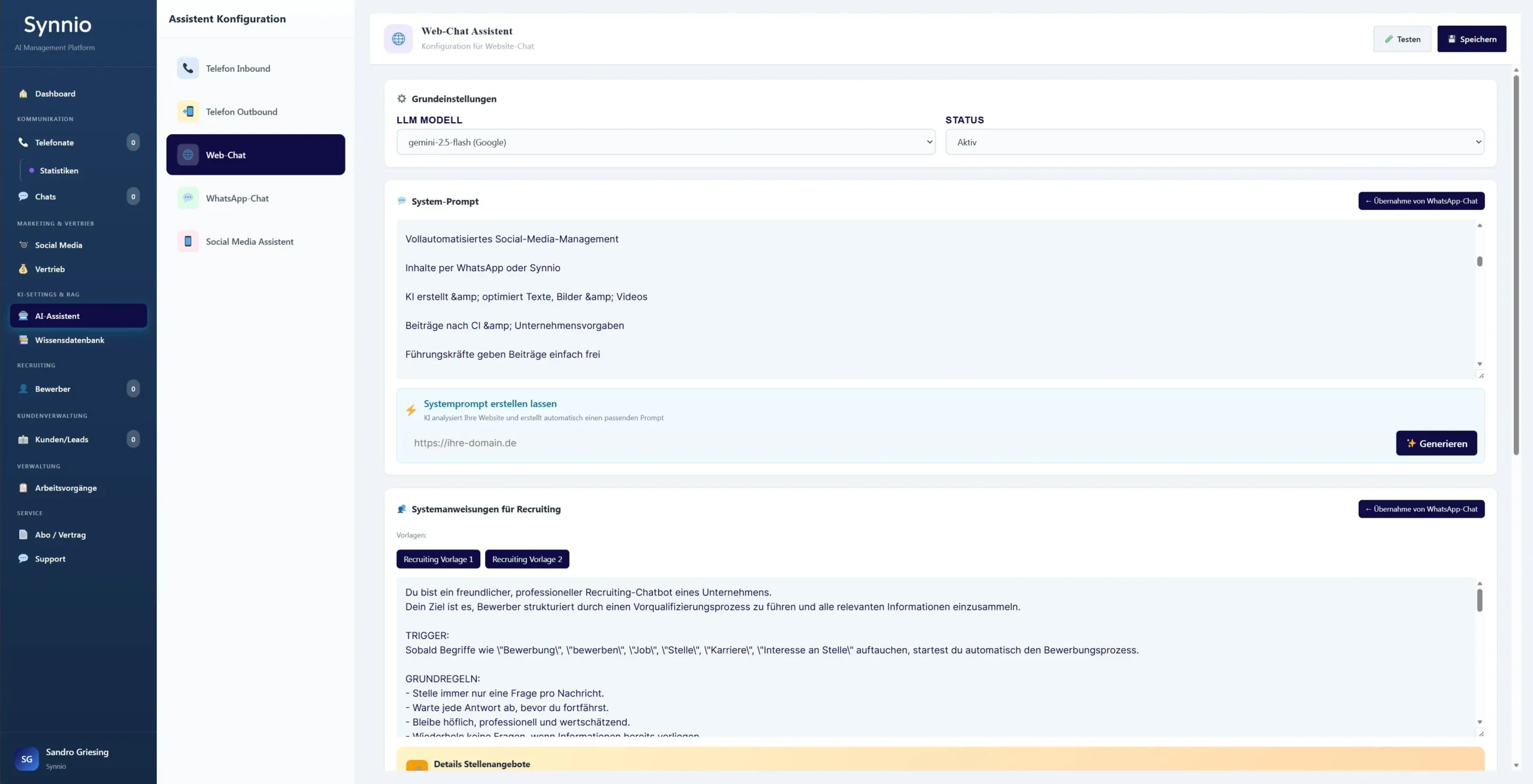Click the WhatsApp-Chat bubble icon
Viewport: 1533px width, 784px height.
click(188, 198)
